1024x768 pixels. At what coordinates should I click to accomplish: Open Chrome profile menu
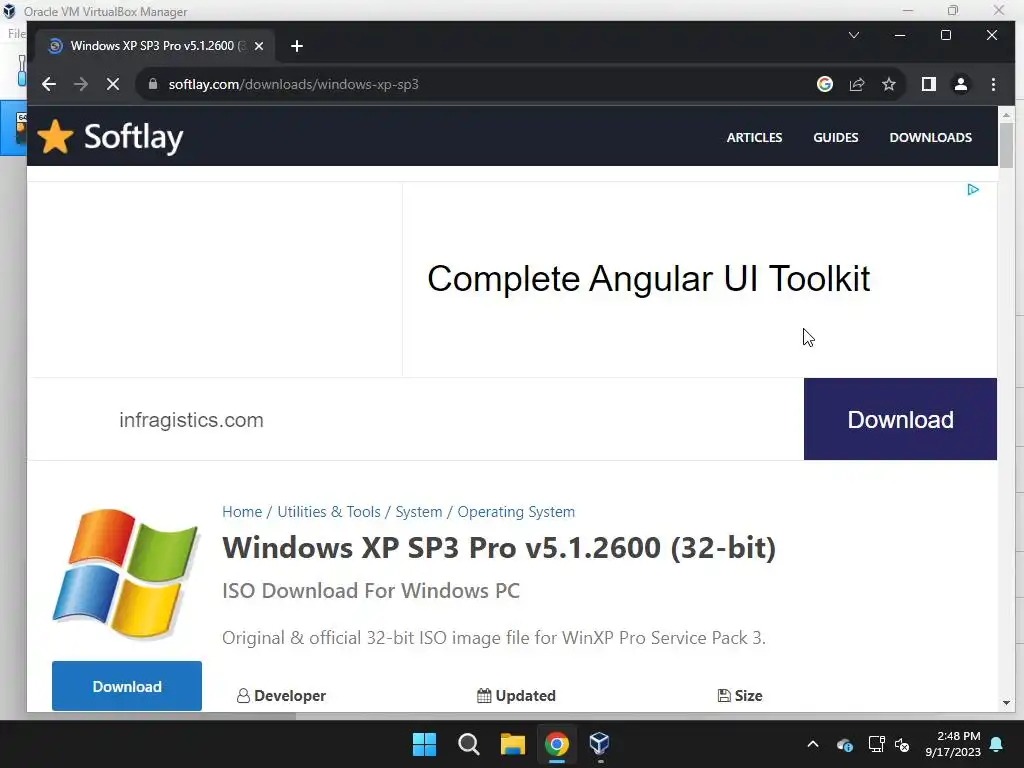[x=961, y=84]
